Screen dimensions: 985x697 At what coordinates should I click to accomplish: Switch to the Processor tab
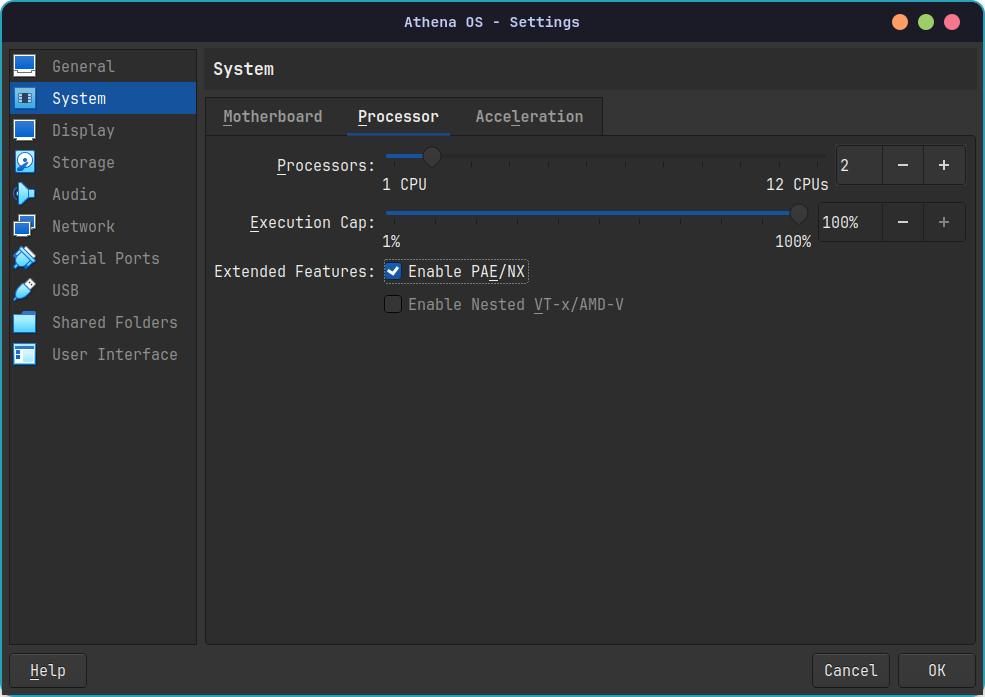point(398,116)
